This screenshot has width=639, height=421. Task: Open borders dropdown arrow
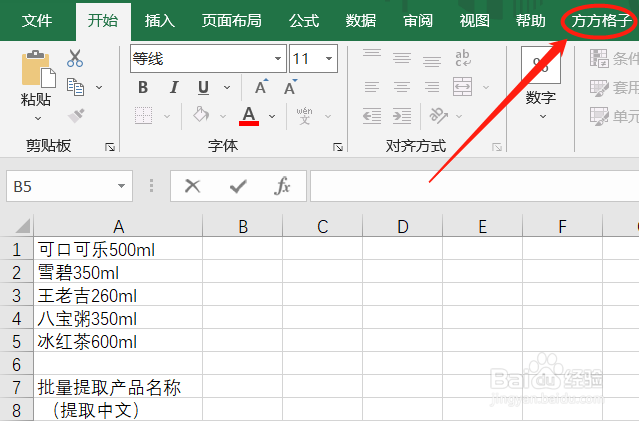pyautogui.click(x=167, y=117)
